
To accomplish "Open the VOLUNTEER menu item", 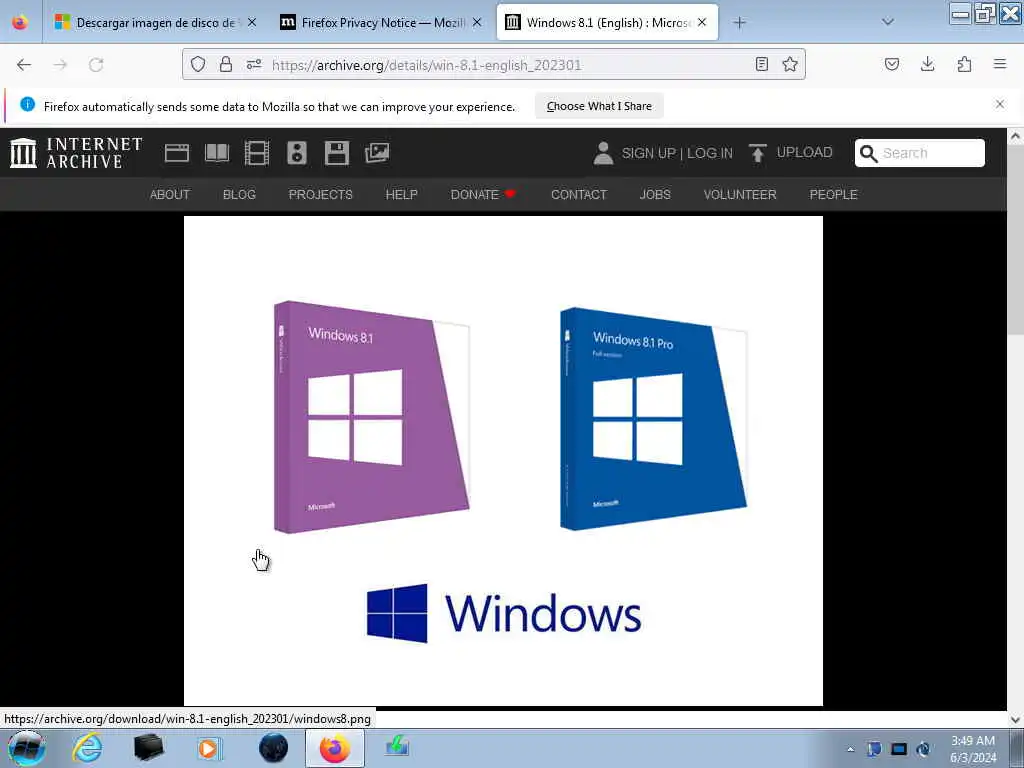I will [x=740, y=195].
